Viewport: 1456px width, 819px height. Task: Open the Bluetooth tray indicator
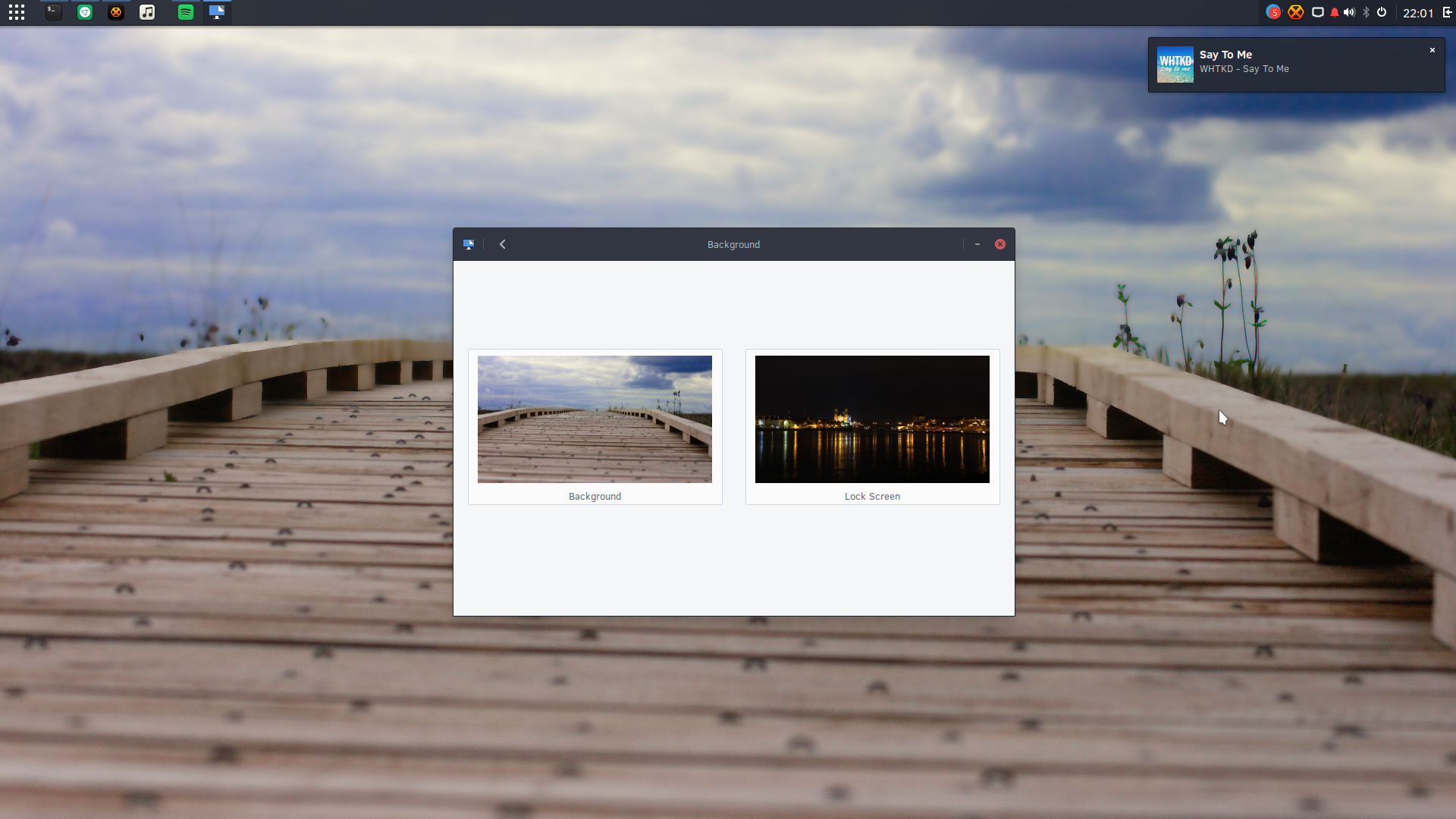(x=1367, y=12)
